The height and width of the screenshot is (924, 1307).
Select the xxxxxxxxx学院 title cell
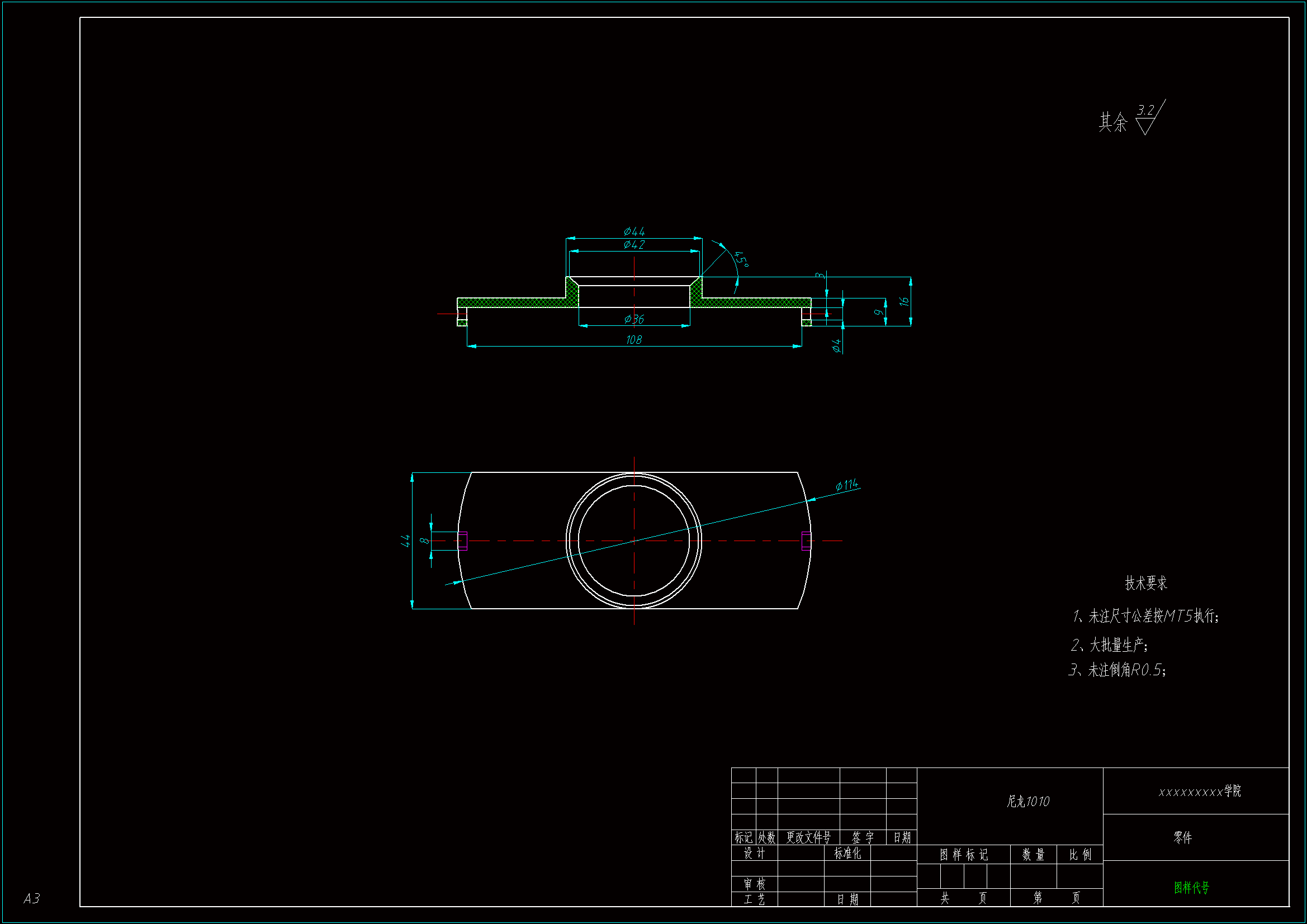[x=1200, y=792]
